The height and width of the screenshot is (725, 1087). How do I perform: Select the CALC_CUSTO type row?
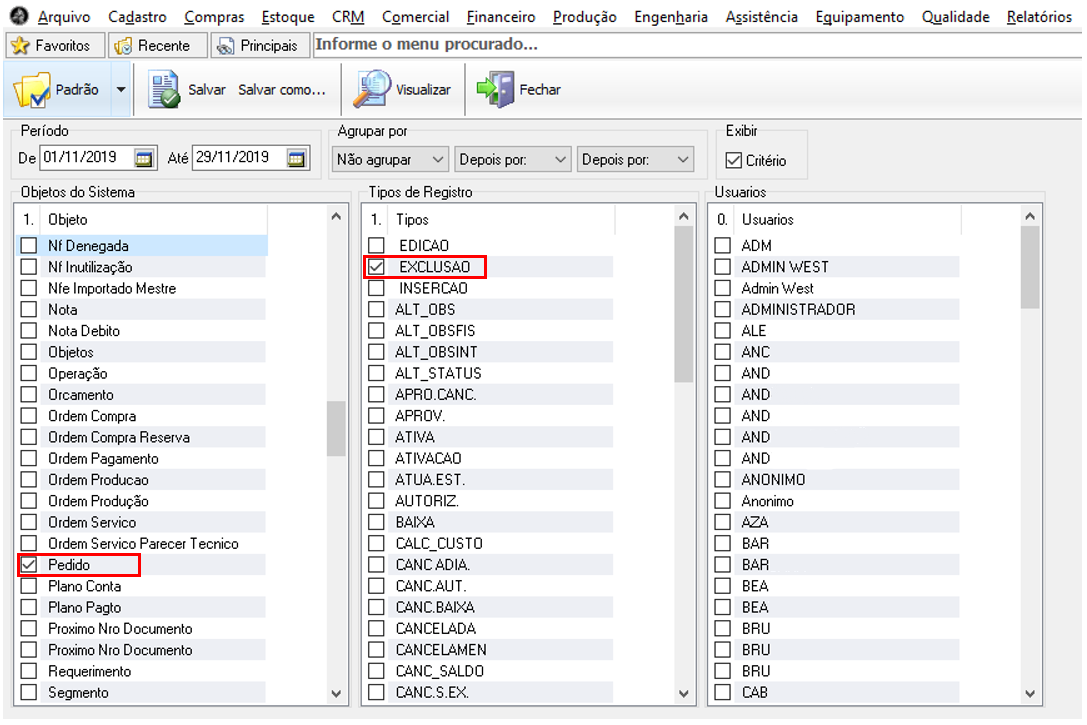tap(490, 544)
